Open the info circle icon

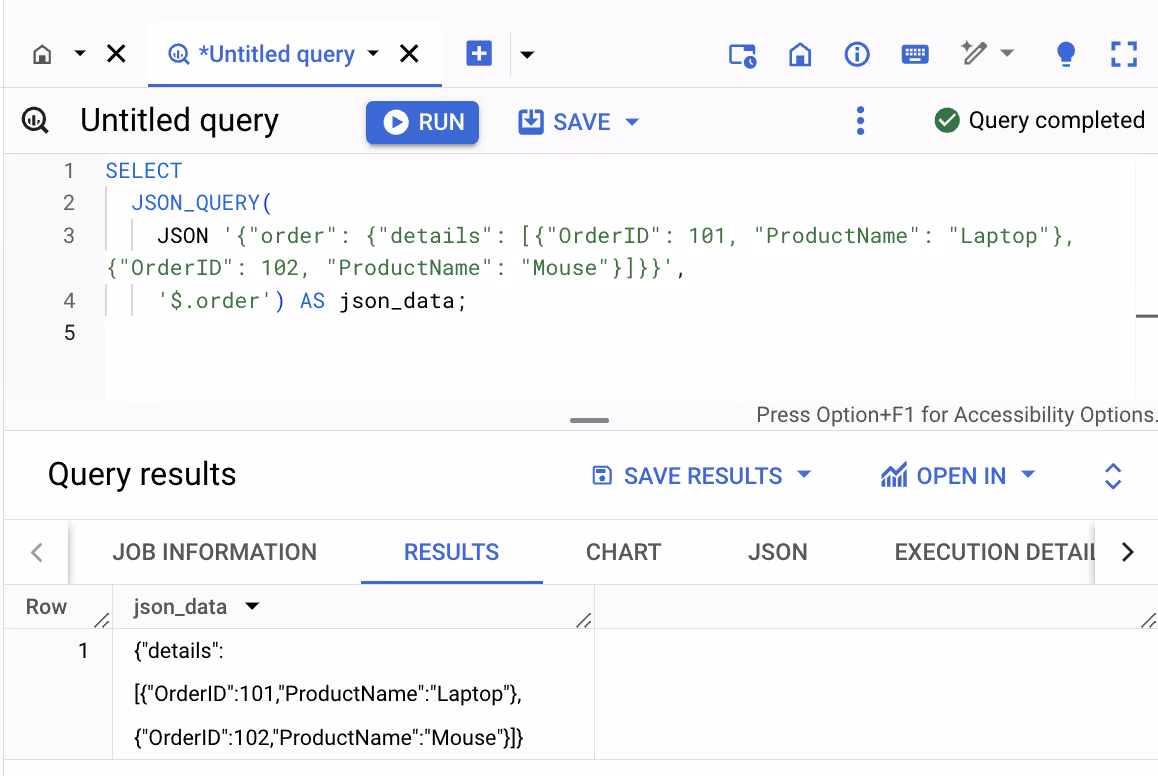[857, 54]
